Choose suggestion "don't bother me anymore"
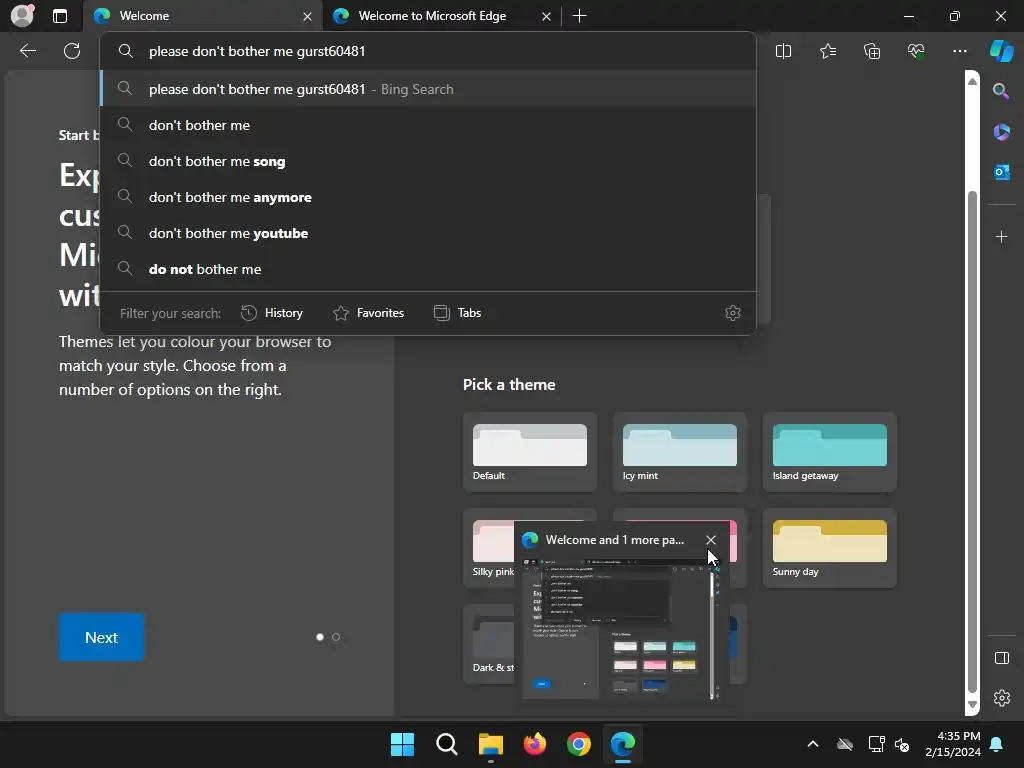The width and height of the screenshot is (1024, 768). pos(428,197)
